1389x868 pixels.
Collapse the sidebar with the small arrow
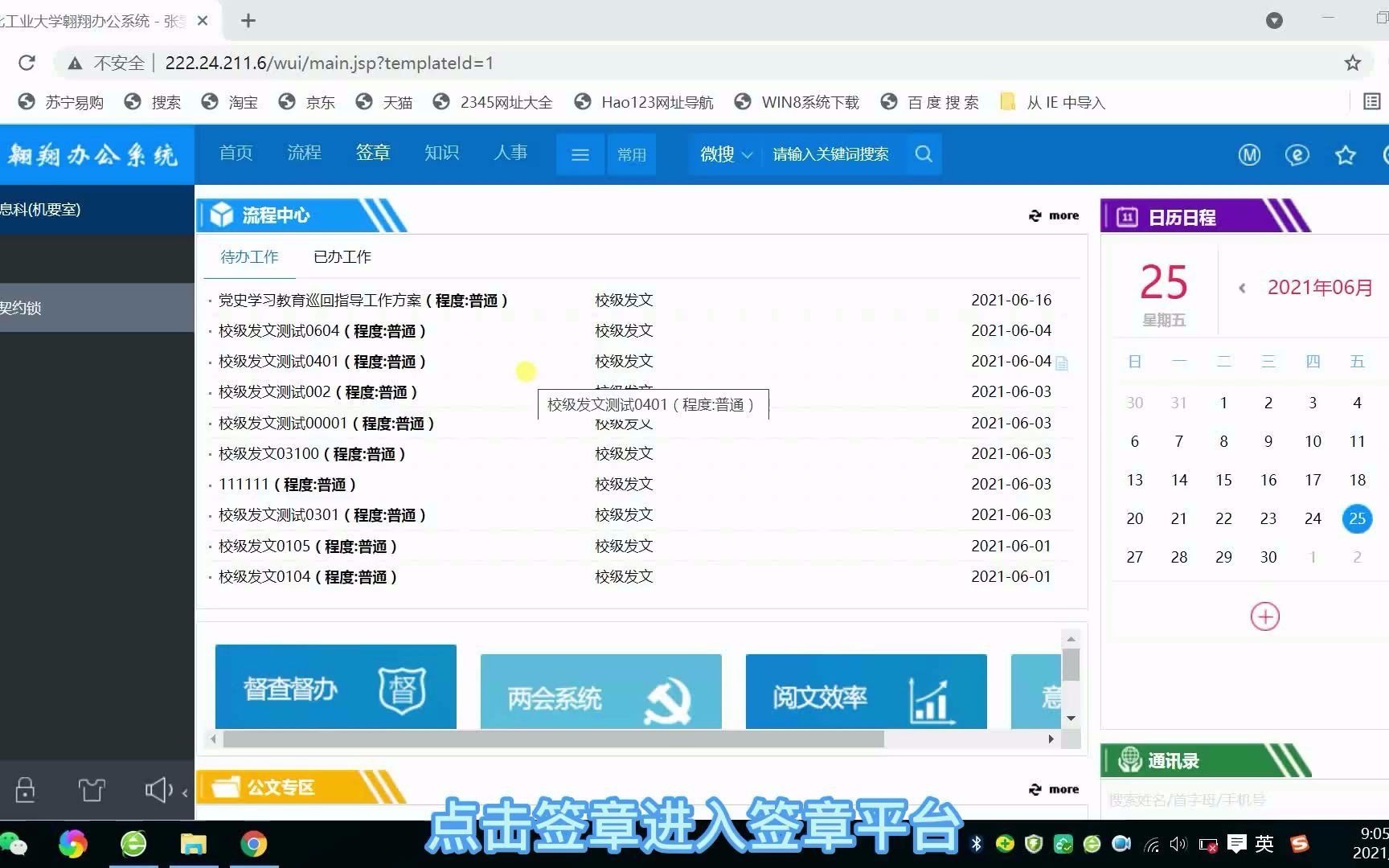coord(185,792)
